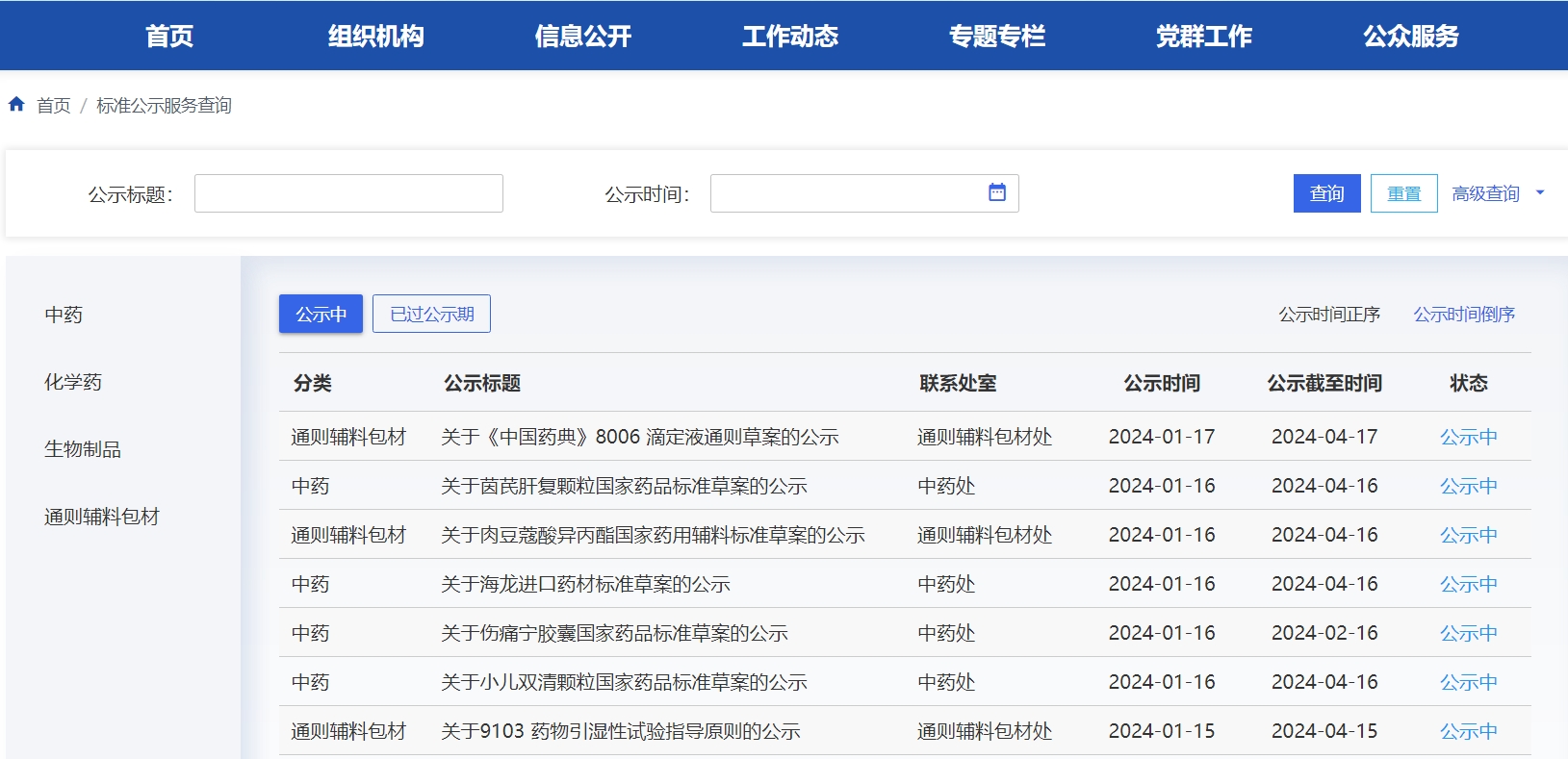The image size is (1568, 759).
Task: Type in the 公示标题 input field
Action: [348, 193]
